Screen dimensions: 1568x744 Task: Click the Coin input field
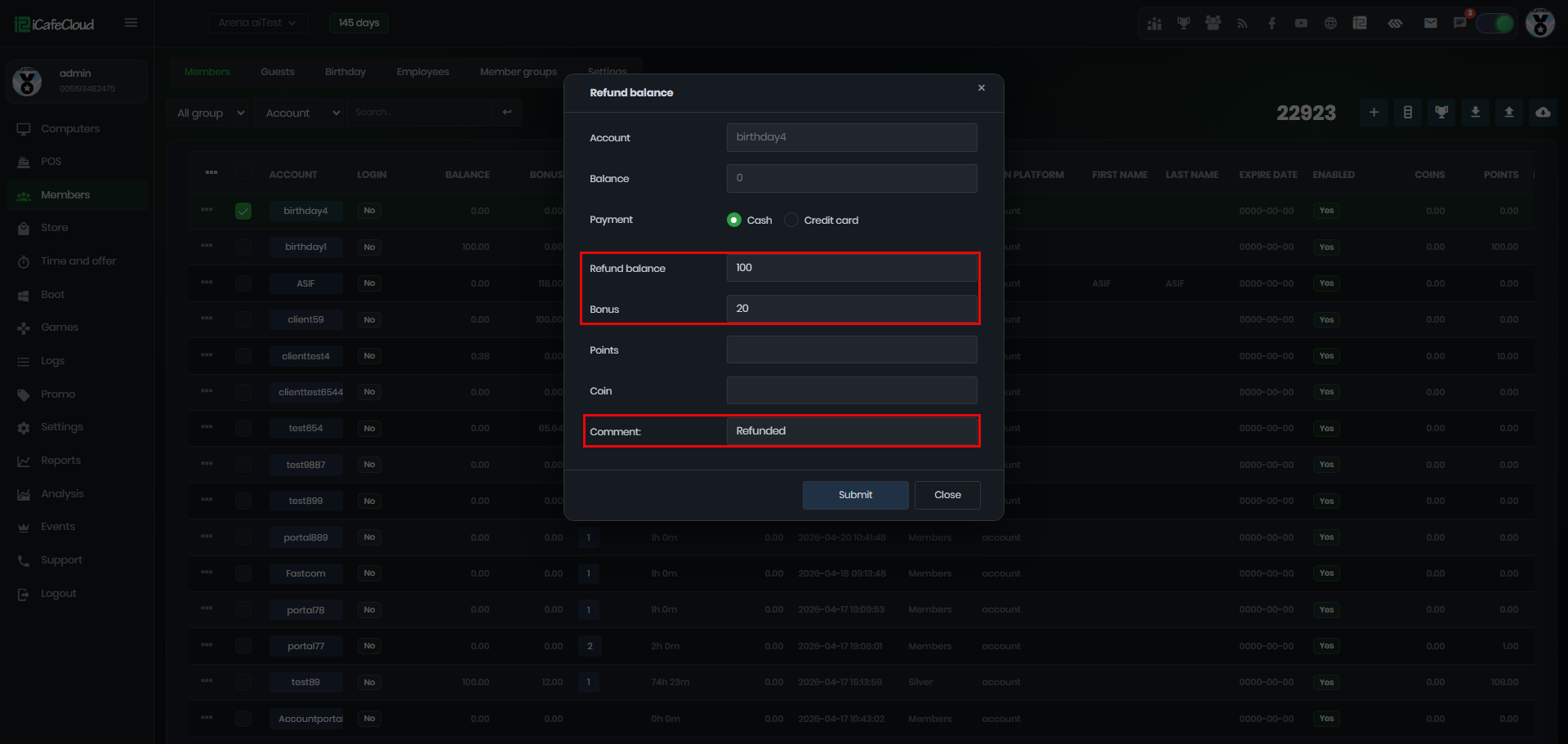[x=852, y=390]
